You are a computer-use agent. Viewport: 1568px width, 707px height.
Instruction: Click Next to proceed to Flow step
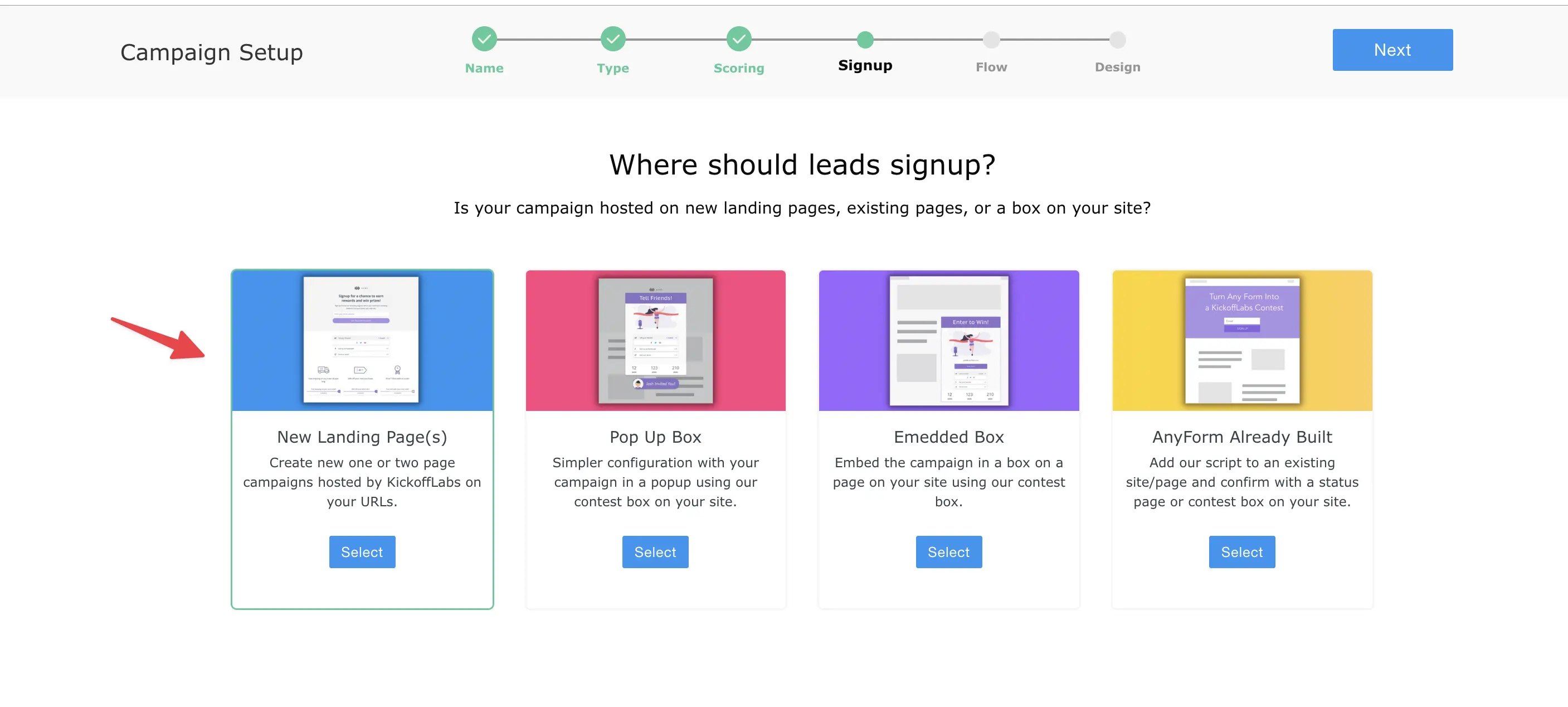coord(1392,49)
